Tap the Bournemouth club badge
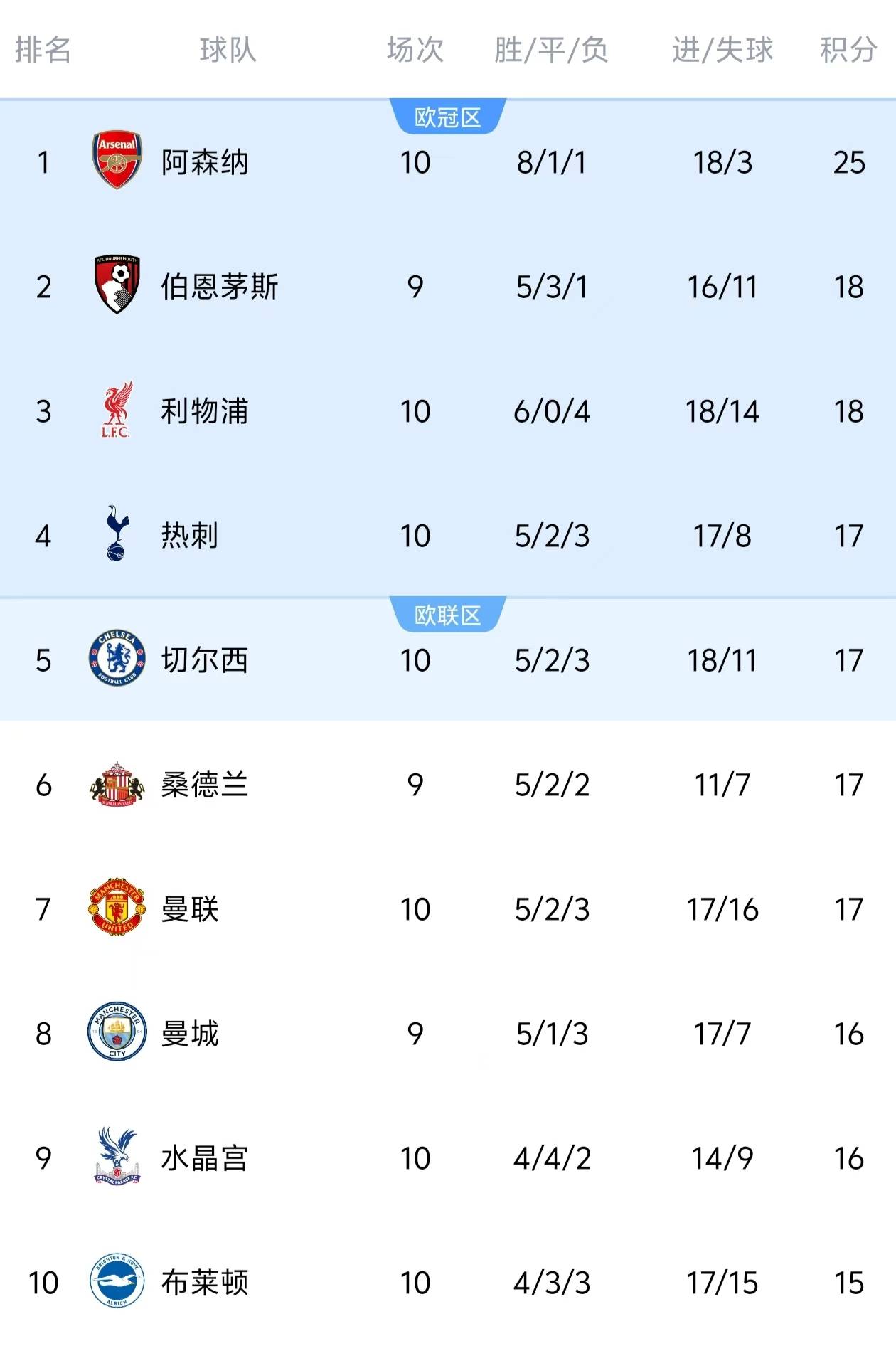 click(x=117, y=285)
